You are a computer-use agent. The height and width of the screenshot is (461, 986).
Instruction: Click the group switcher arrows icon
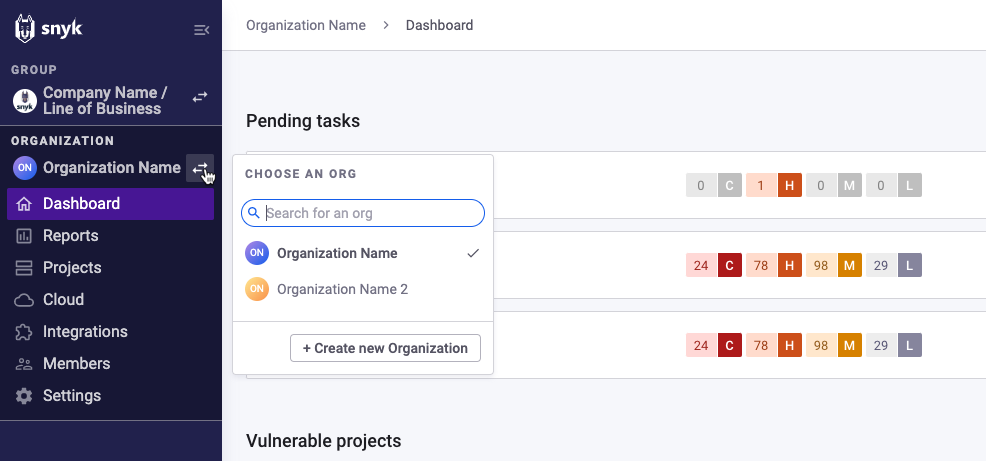200,97
